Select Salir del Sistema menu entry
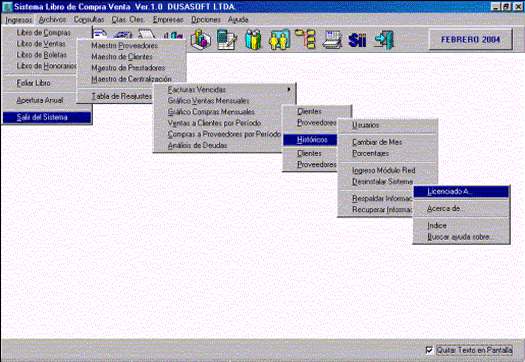Image resolution: width=525 pixels, height=362 pixels. pos(47,117)
